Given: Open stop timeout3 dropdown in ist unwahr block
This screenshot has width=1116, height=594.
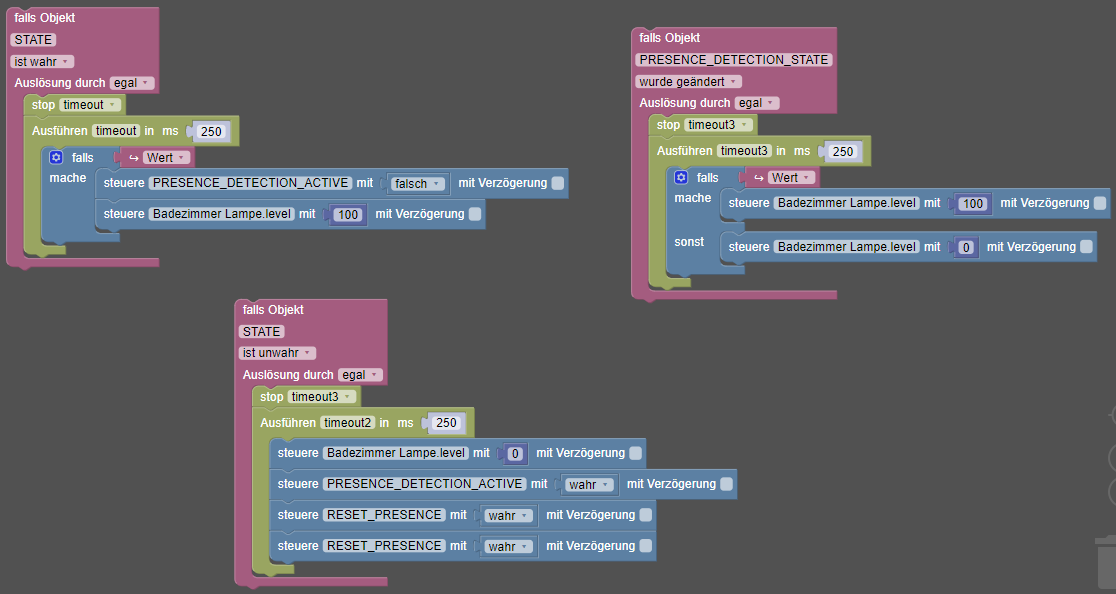Looking at the screenshot, I should click(322, 396).
